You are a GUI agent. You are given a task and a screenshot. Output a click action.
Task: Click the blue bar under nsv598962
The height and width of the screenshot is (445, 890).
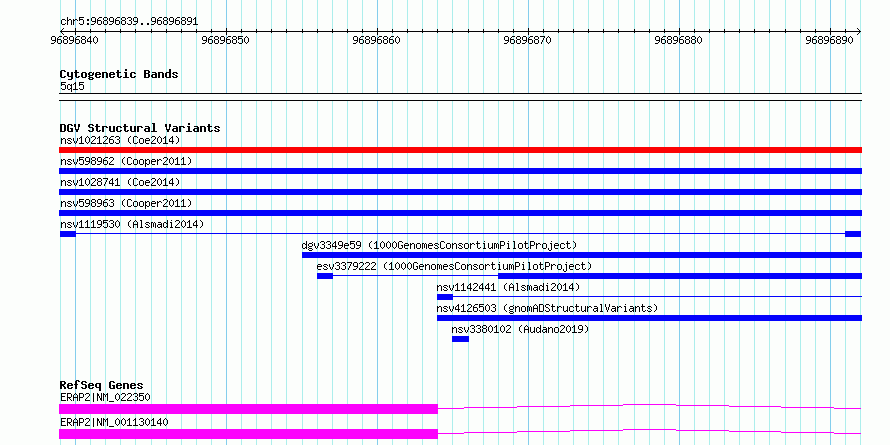coord(460,171)
